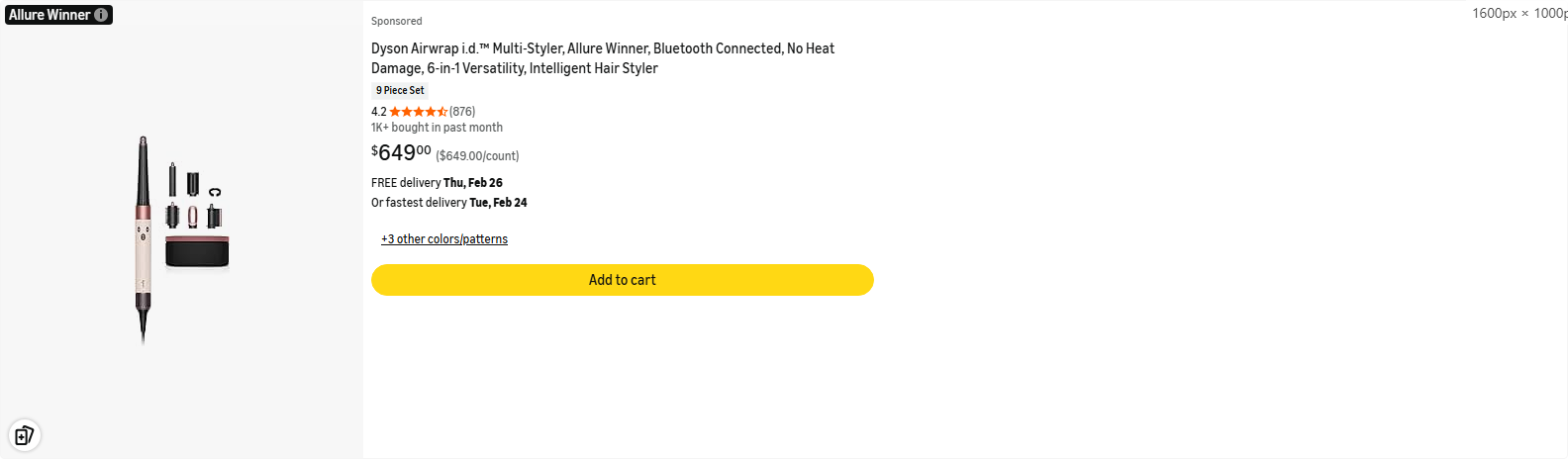Click the orange star rating icons
Image resolution: width=1568 pixels, height=459 pixels.
(x=418, y=112)
